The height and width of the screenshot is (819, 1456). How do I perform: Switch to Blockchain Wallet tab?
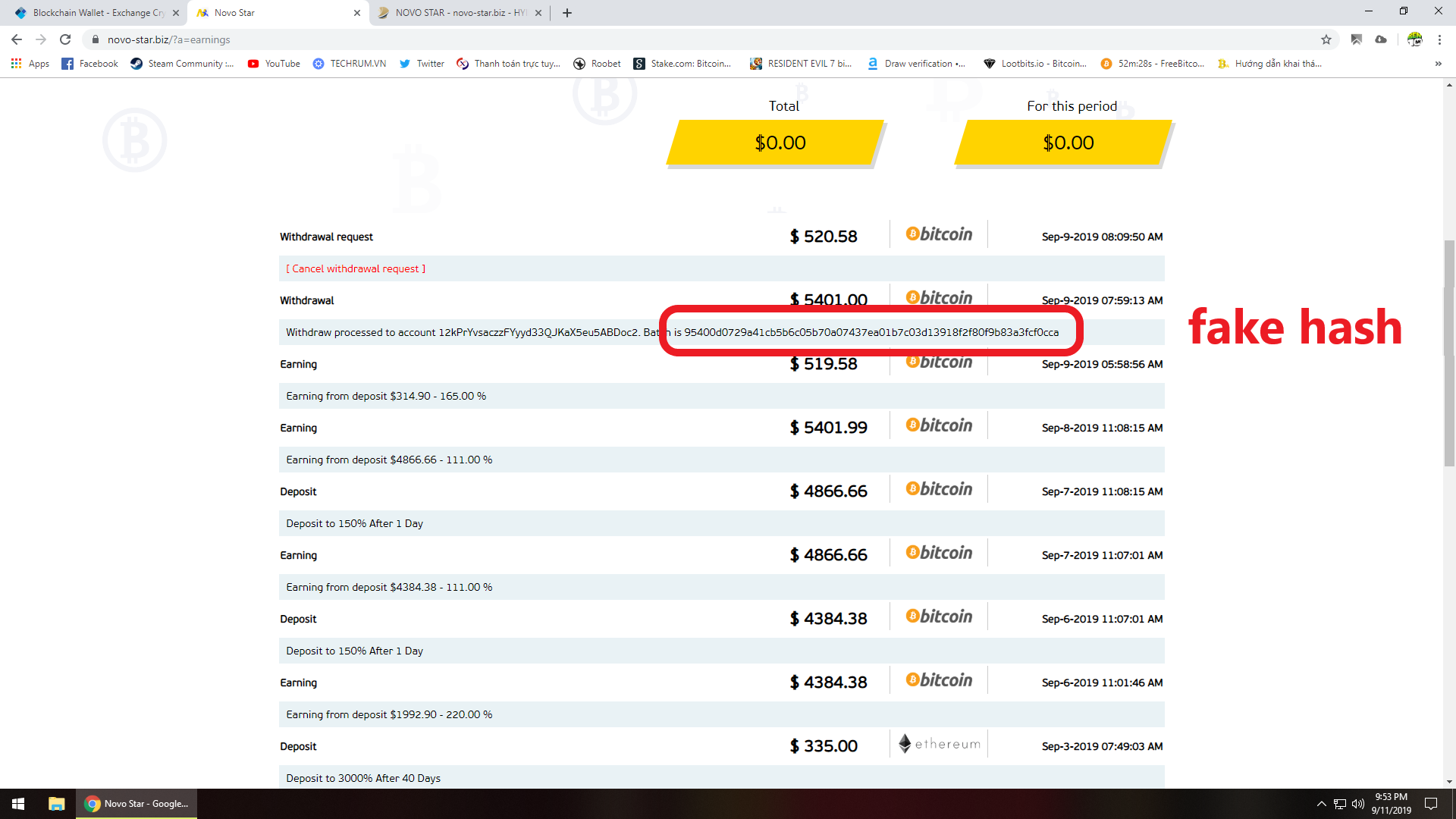[91, 13]
